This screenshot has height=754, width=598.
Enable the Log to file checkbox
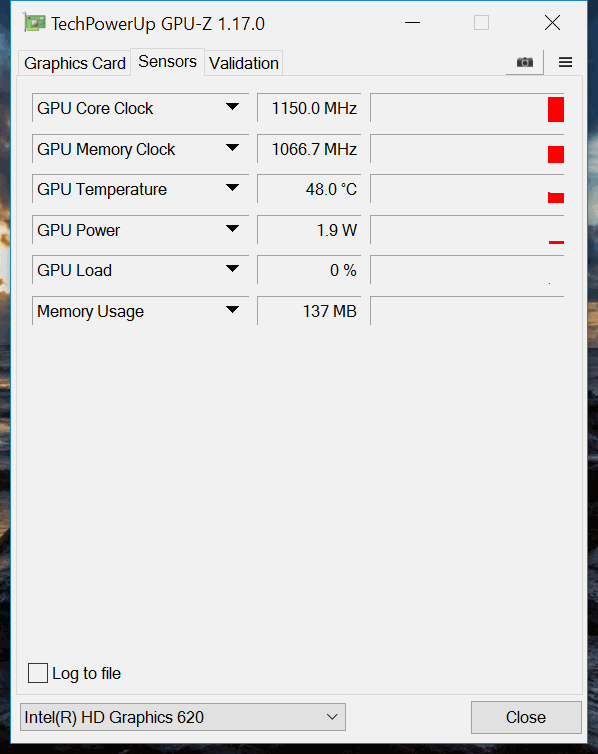[38, 673]
